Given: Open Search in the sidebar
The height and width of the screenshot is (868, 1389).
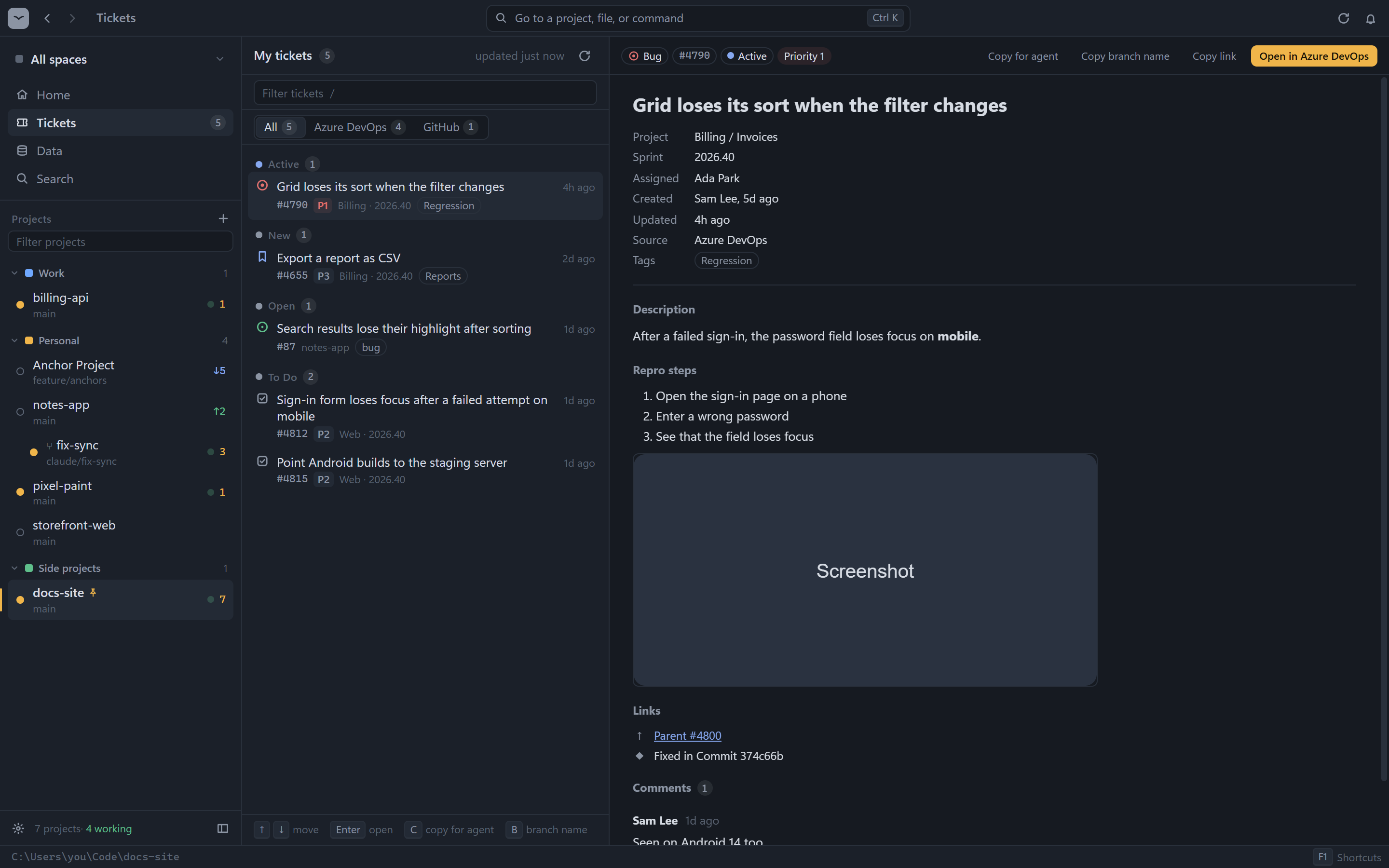Looking at the screenshot, I should coord(121,178).
